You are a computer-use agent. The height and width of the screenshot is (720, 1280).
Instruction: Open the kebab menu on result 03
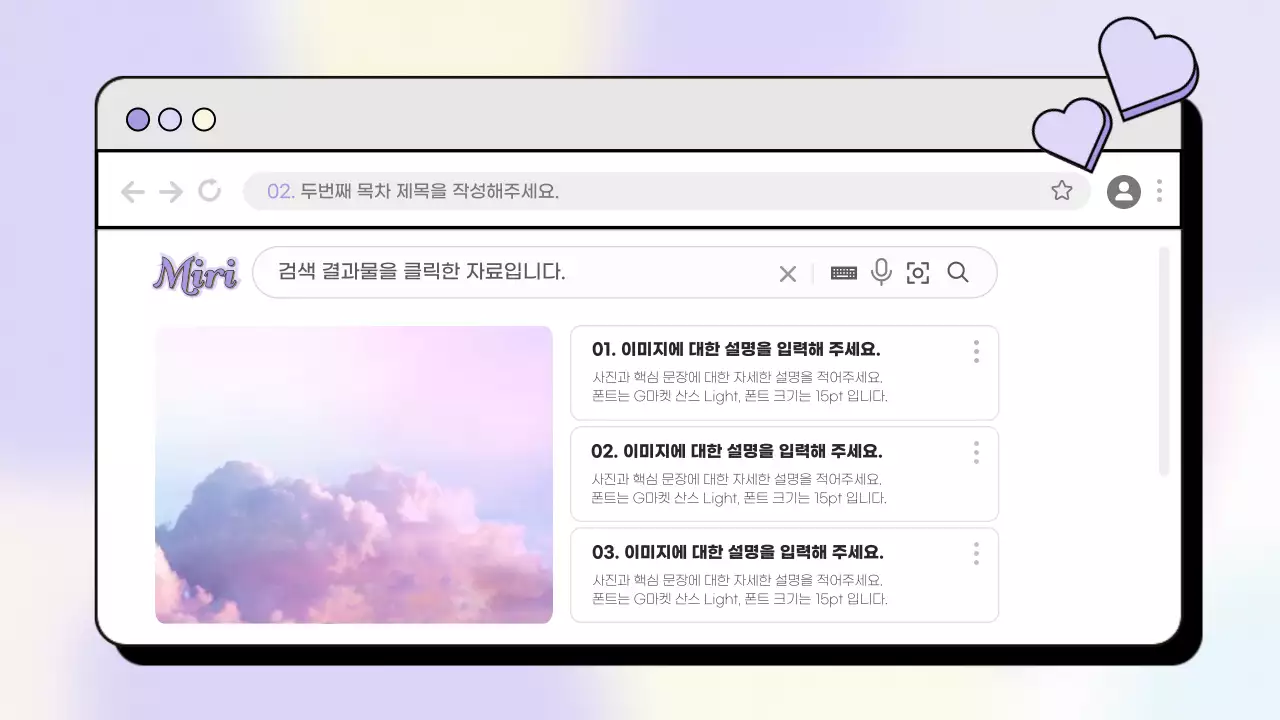pyautogui.click(x=976, y=553)
